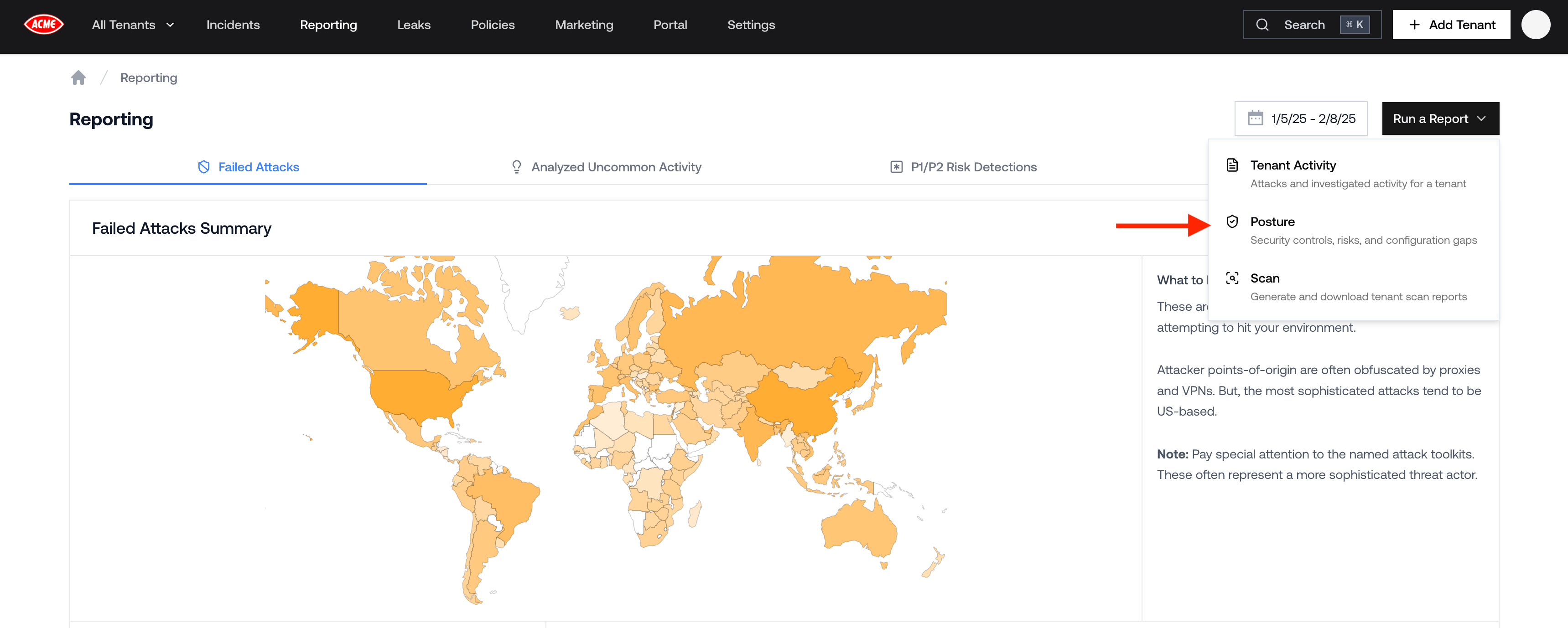Screen dimensions: 1568x628
Task: Open the All Tenants dropdown
Action: coord(133,25)
